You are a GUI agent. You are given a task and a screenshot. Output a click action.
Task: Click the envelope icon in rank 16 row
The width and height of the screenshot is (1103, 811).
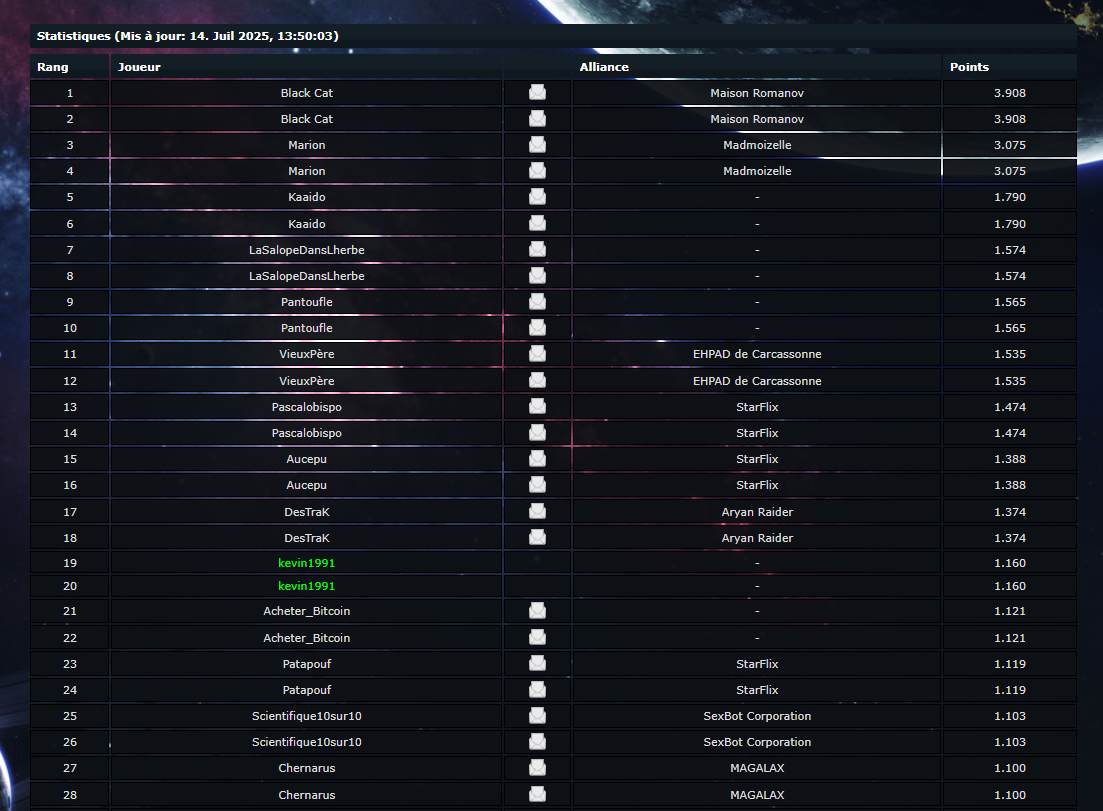click(x=537, y=485)
